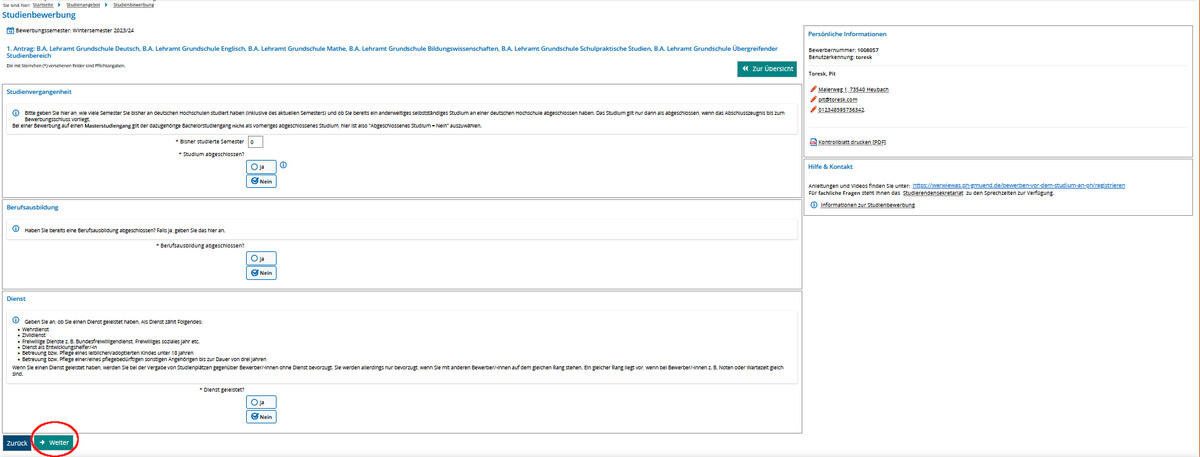The width and height of the screenshot is (1200, 457).
Task: Click the Zur Übersicht button
Action: click(x=766, y=69)
